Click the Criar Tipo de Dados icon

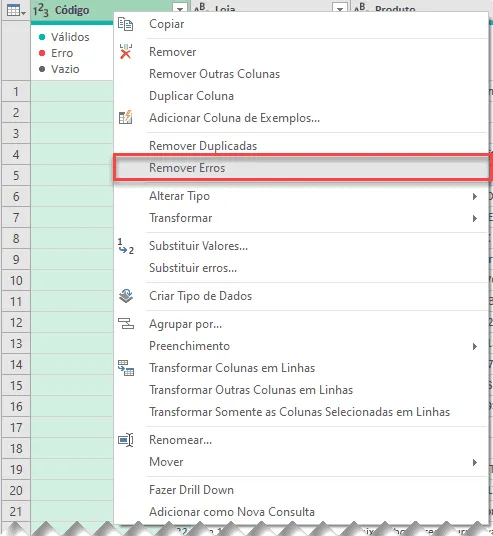point(126,296)
